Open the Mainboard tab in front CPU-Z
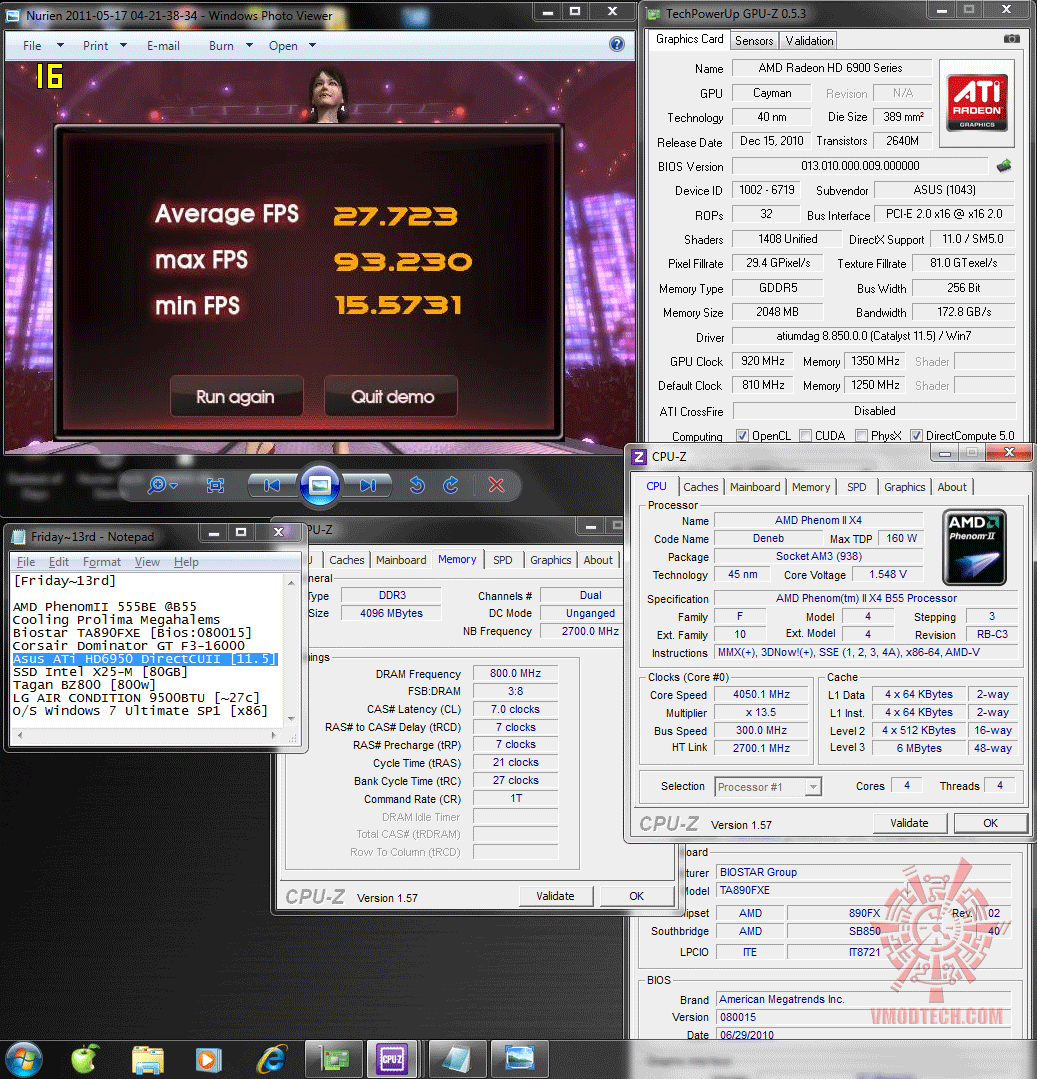Screen dimensions: 1037x1079 [x=755, y=487]
